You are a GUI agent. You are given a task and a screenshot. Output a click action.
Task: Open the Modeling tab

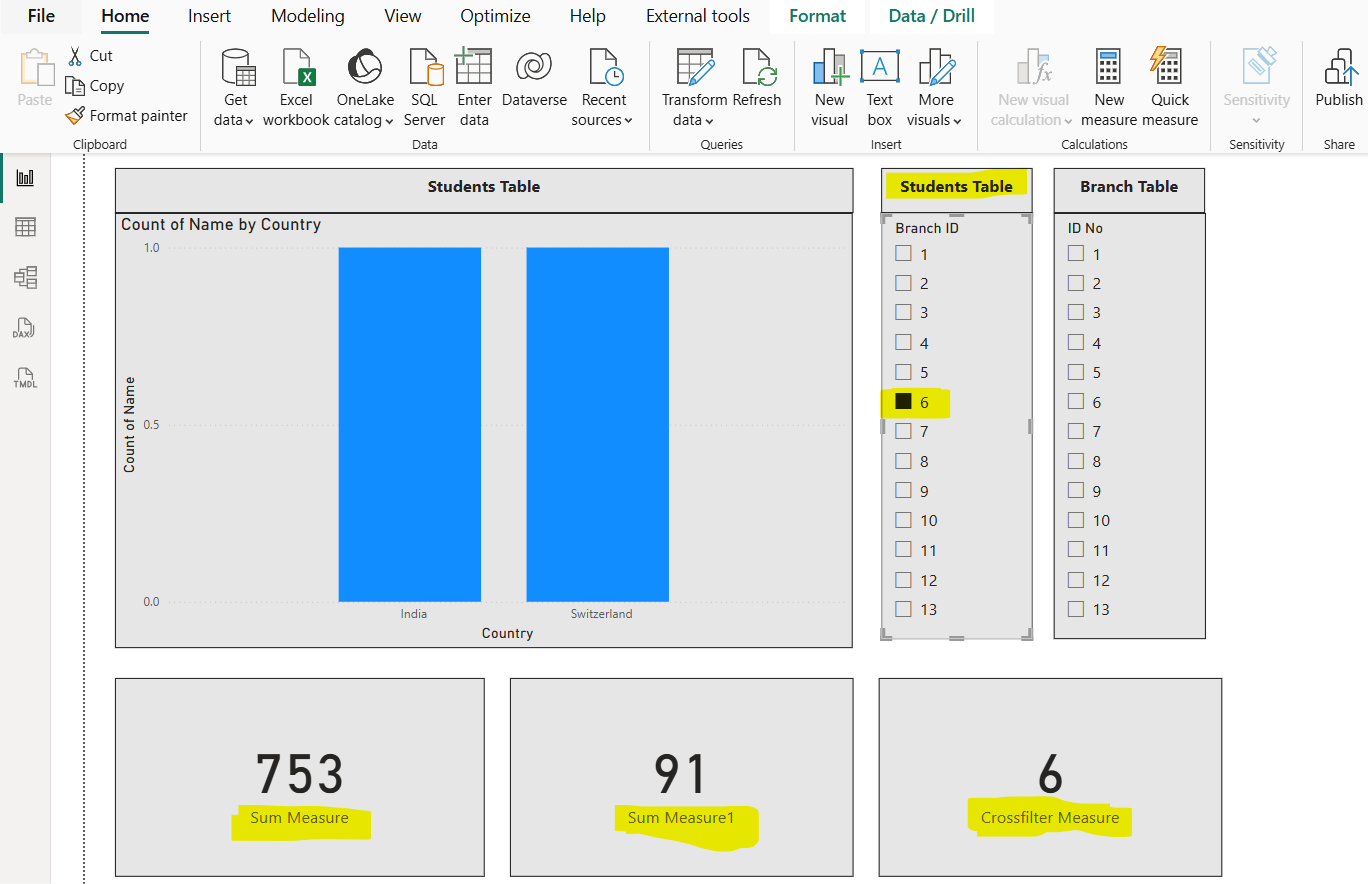point(307,16)
